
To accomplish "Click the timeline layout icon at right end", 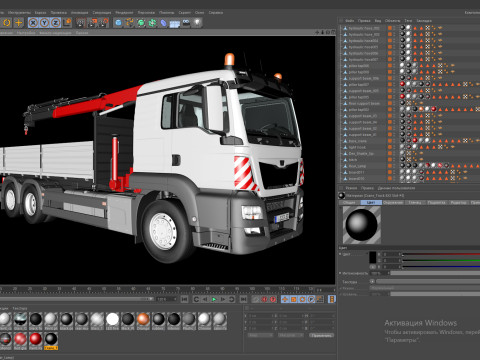I will 331,299.
